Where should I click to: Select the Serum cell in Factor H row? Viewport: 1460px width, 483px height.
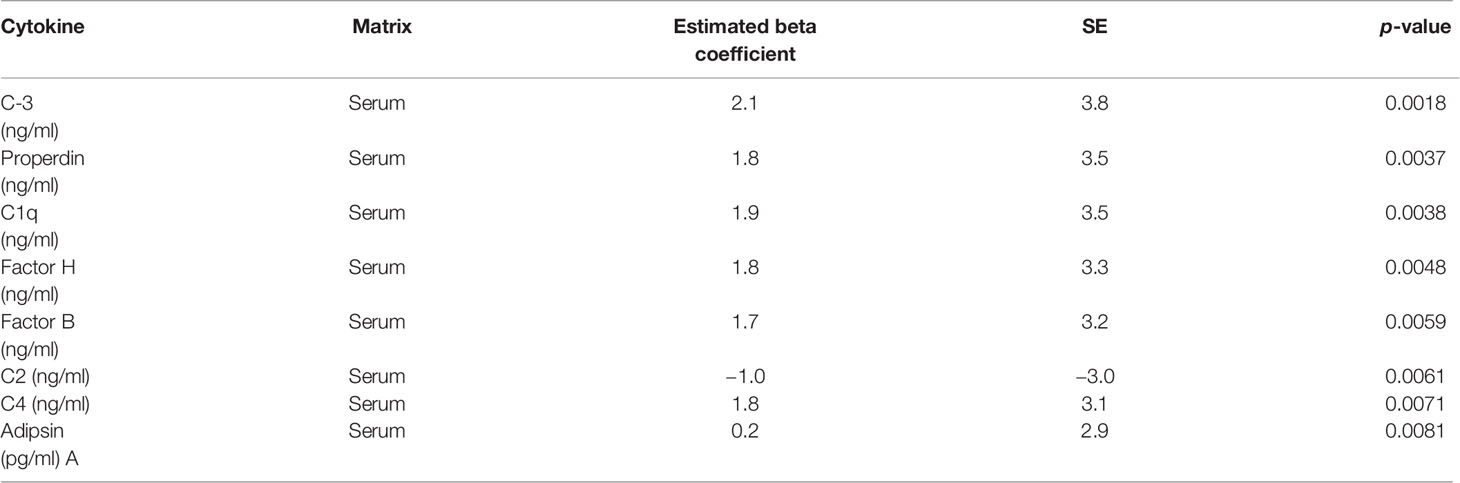click(x=377, y=268)
